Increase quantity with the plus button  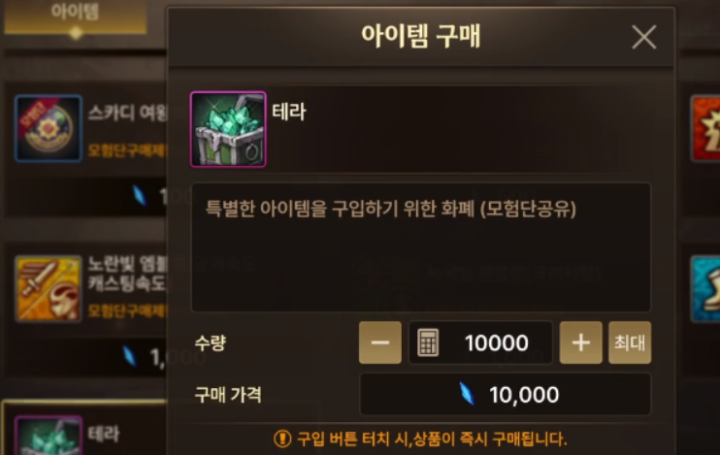(x=581, y=343)
